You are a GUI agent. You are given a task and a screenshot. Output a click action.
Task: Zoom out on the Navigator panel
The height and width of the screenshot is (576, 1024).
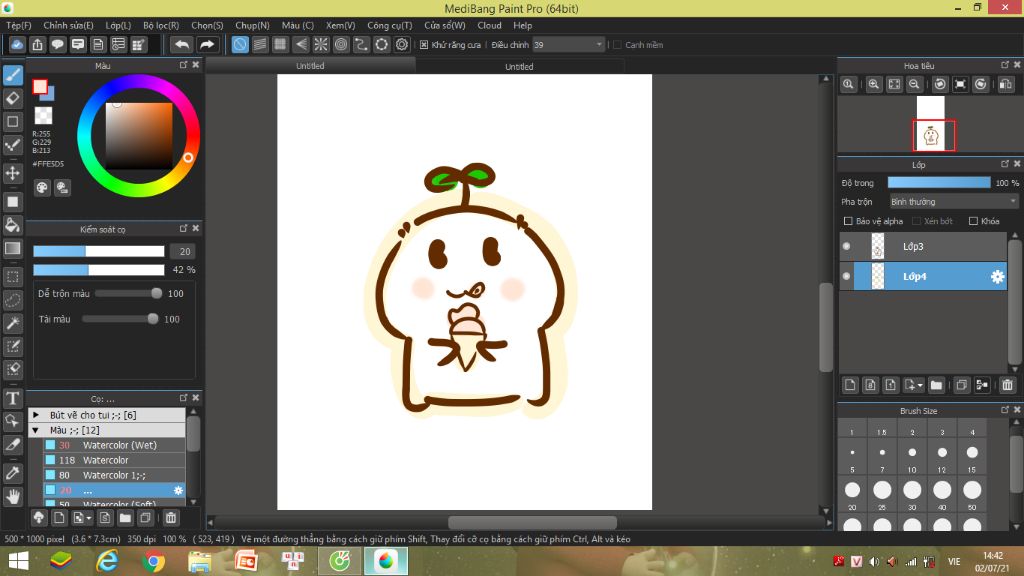coord(914,84)
